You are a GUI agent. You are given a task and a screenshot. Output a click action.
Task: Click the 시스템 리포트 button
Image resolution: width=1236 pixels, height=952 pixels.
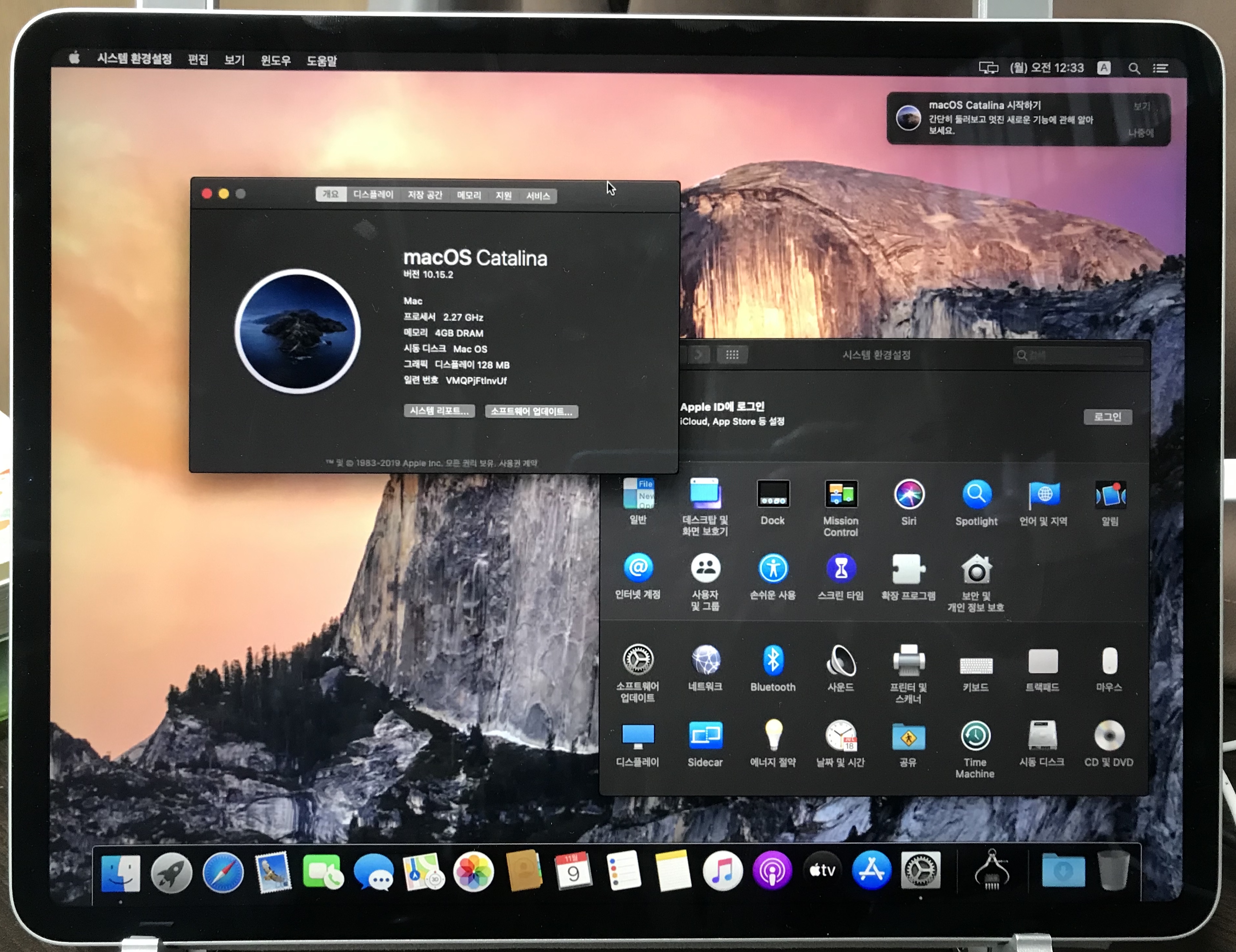point(439,411)
